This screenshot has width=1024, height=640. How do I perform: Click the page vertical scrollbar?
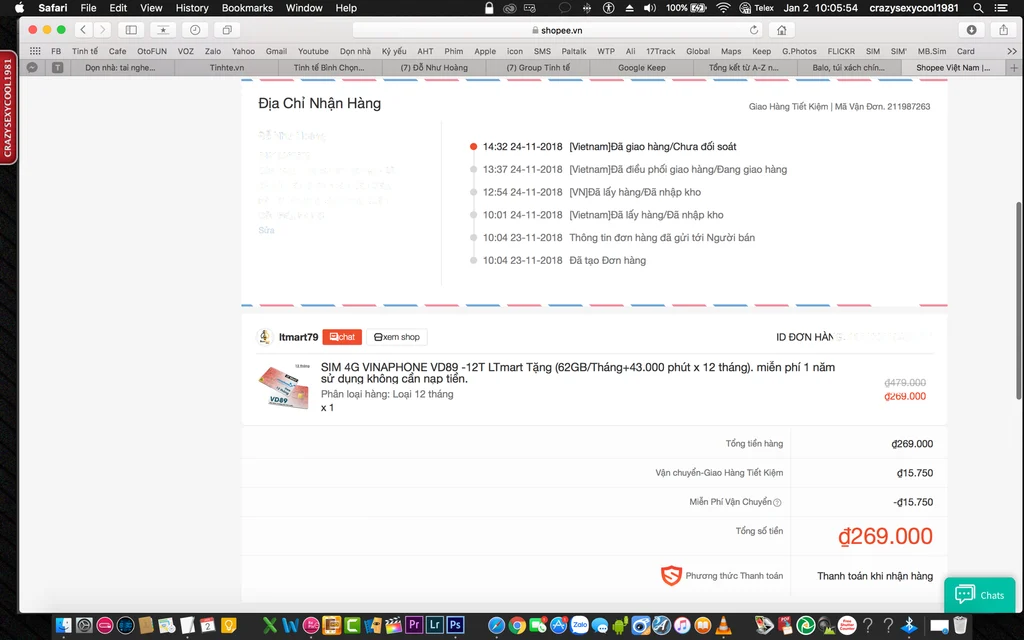pos(1018,300)
